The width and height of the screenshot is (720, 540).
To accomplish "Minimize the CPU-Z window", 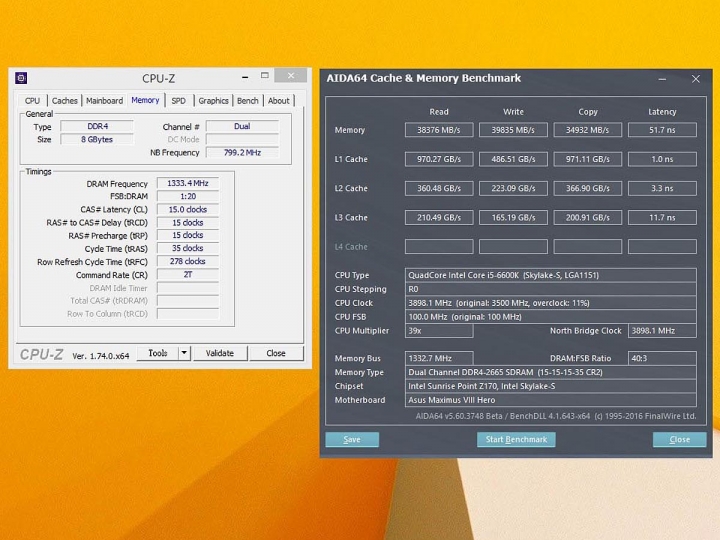I will 245,77.
